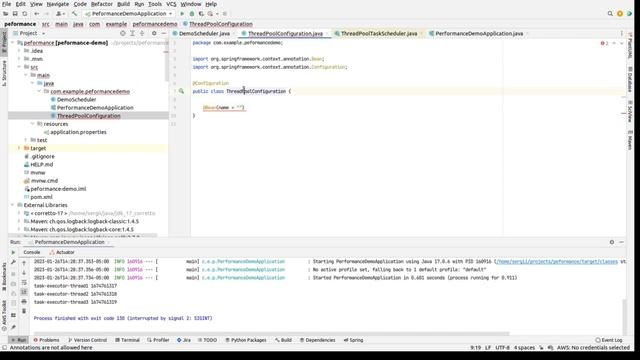Clear console with the trash icon

pyautogui.click(x=24, y=311)
